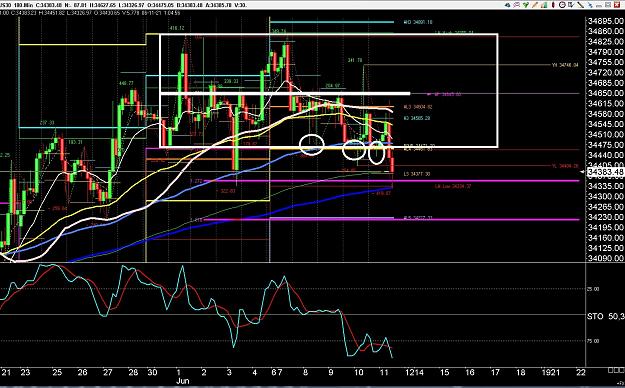The width and height of the screenshot is (625, 388).
Task: Click date label 15 on time axis
Action: pos(444,372)
